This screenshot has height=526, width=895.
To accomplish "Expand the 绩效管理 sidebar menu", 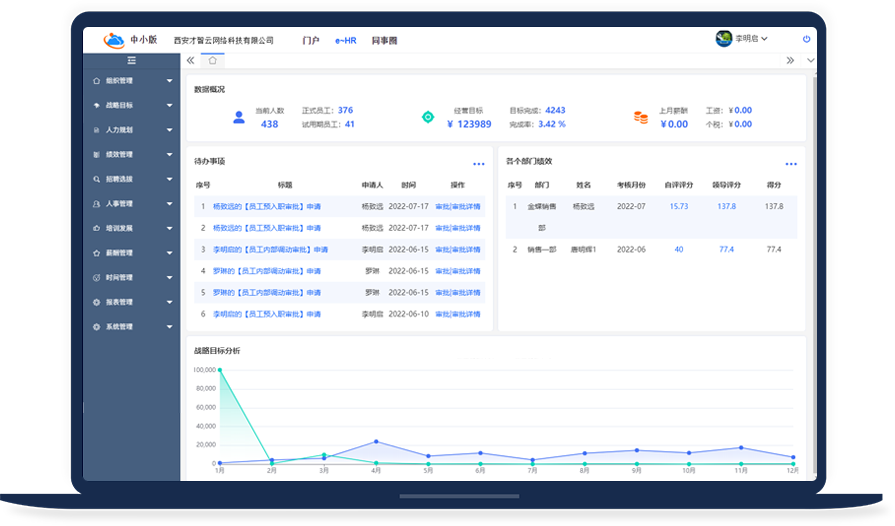I will tap(132, 154).
